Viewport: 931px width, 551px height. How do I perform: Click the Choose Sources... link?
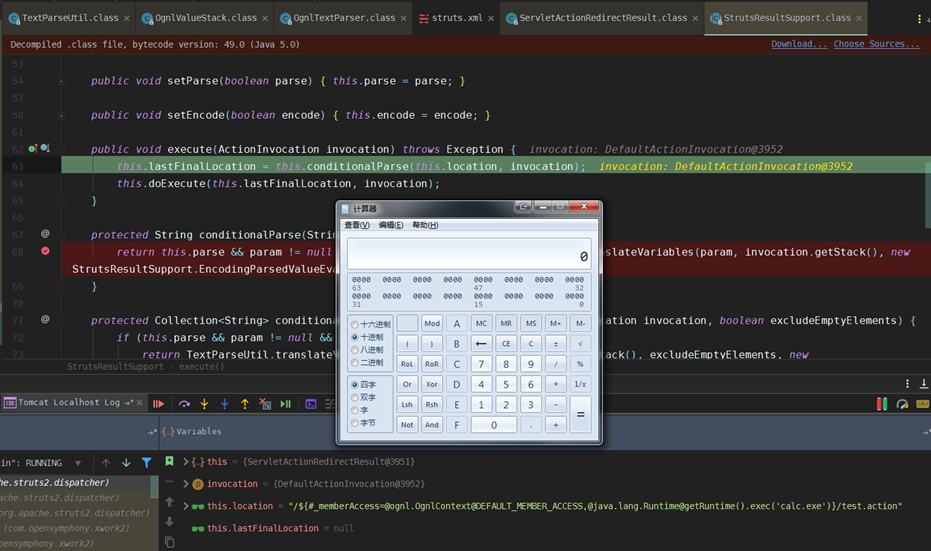coord(876,44)
